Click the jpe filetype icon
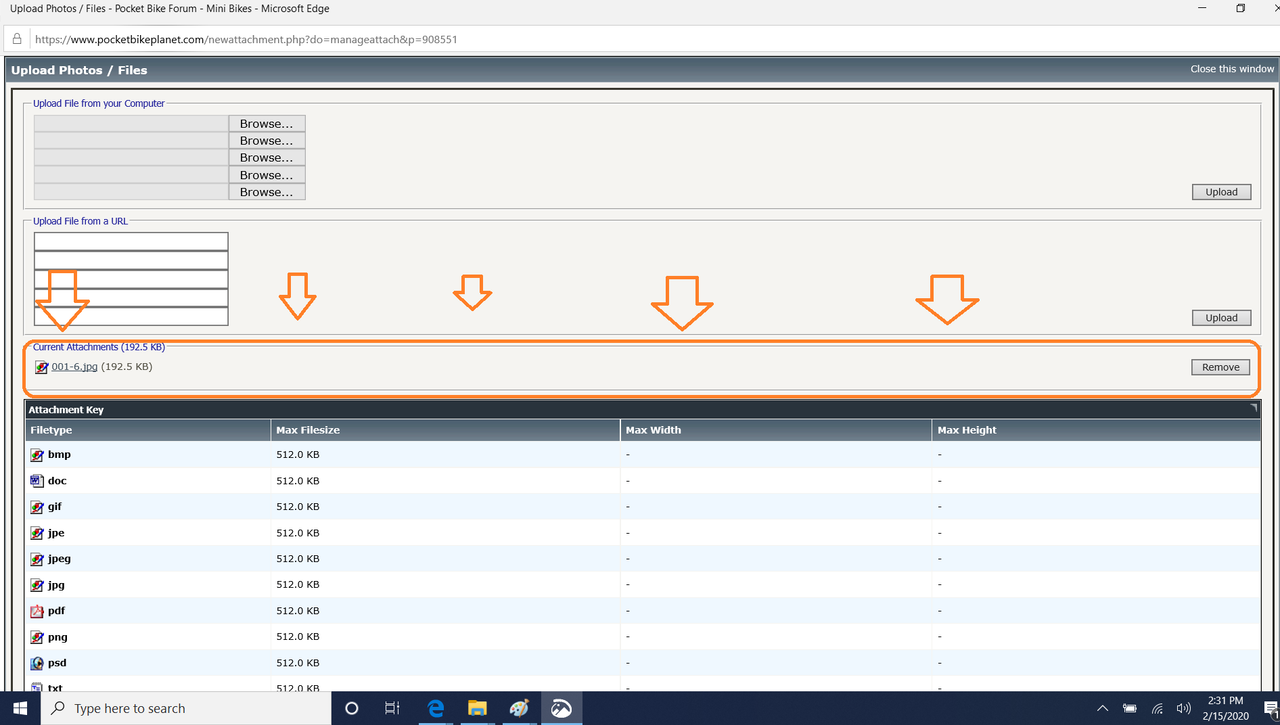 37,533
